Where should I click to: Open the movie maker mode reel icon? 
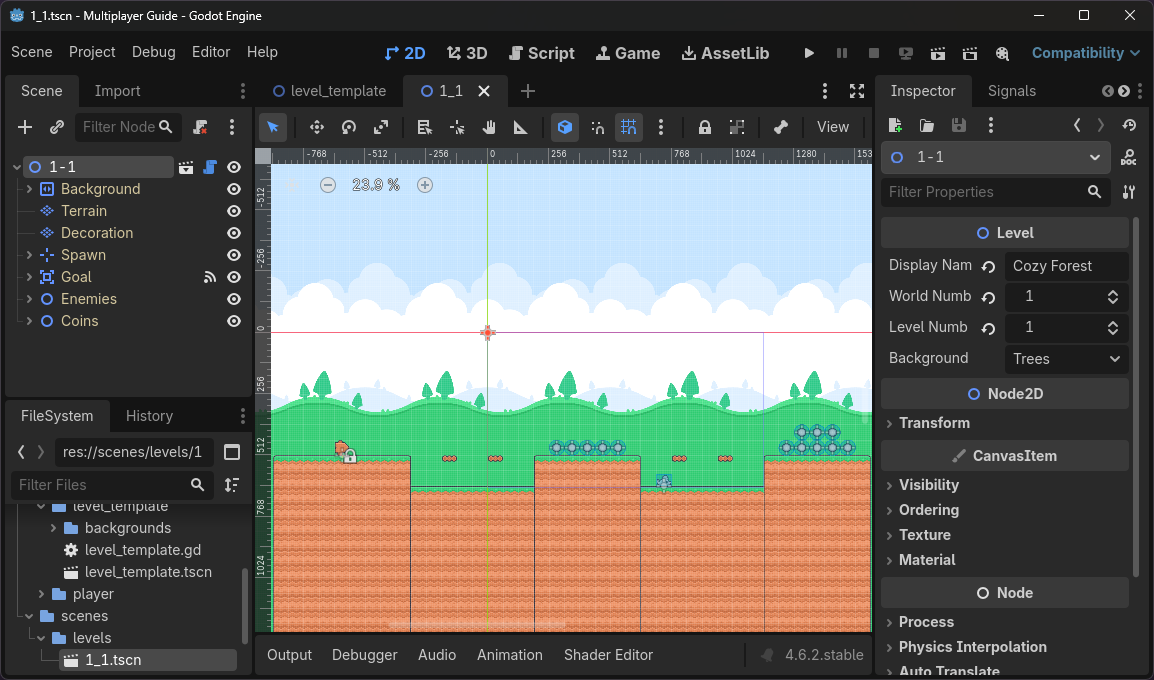[x=1002, y=53]
